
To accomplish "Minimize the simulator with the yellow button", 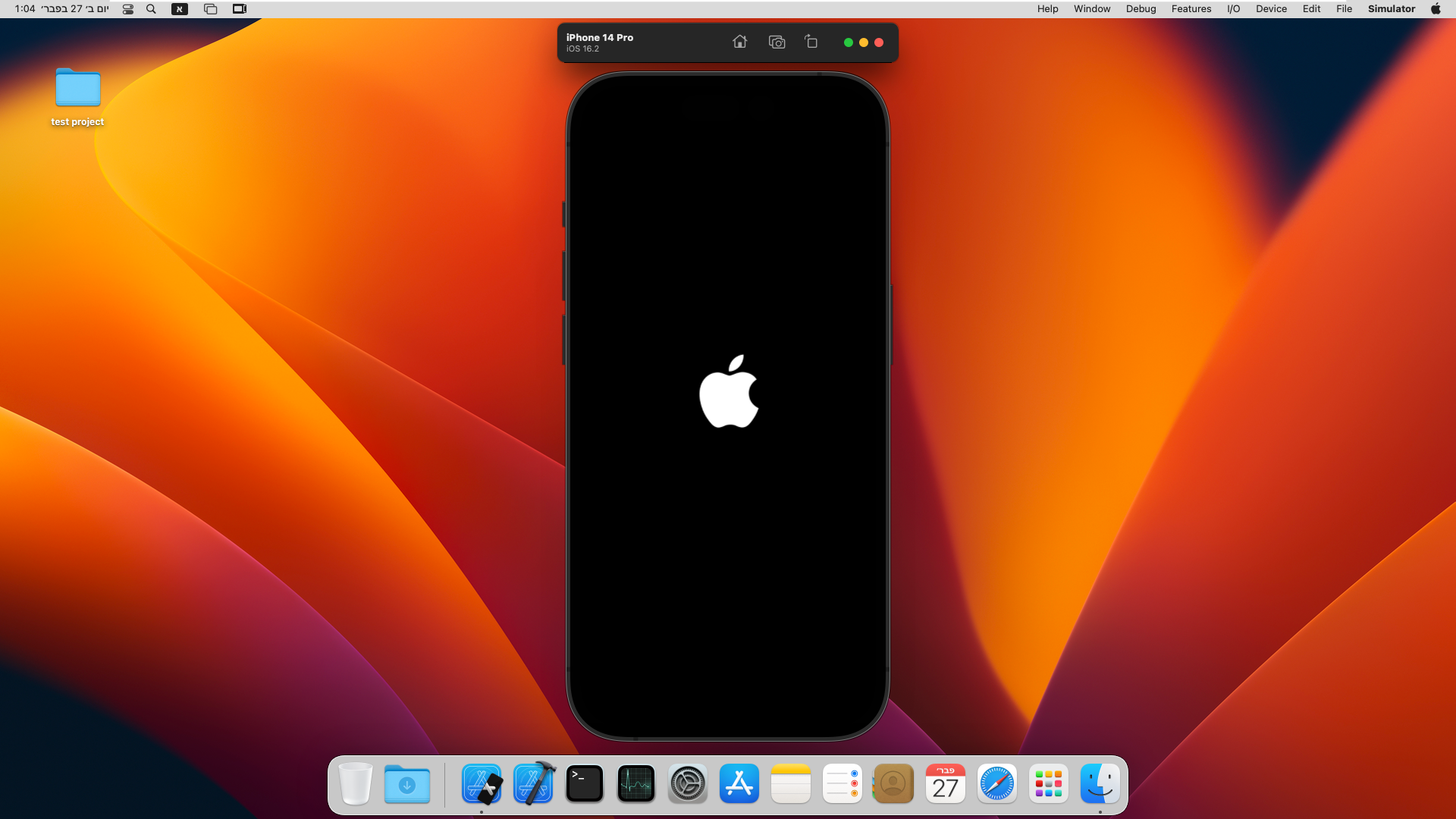I will [864, 42].
